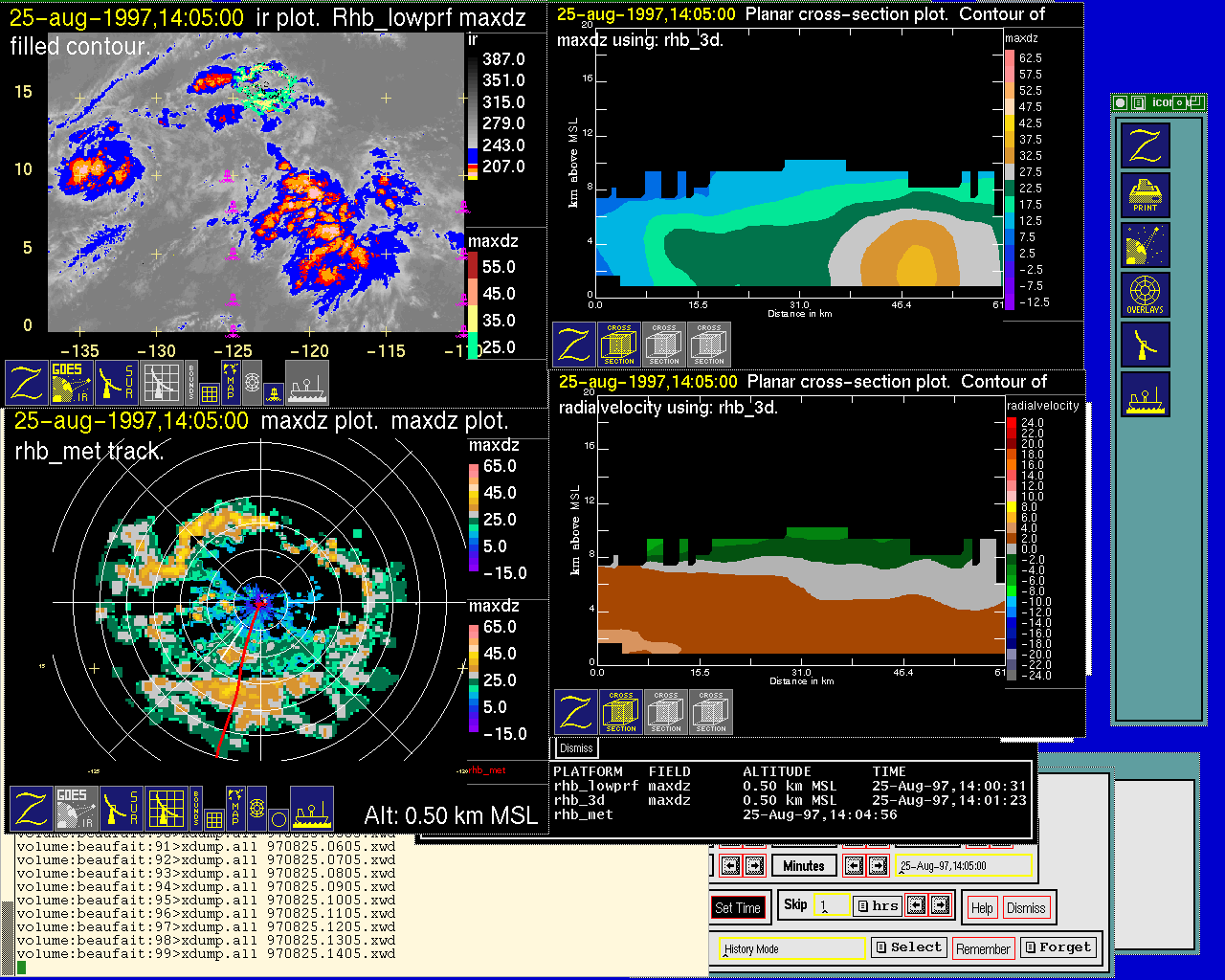Toggle second cross-section icon in maxdz contour window
Screen dimensions: 1225x980
point(664,345)
